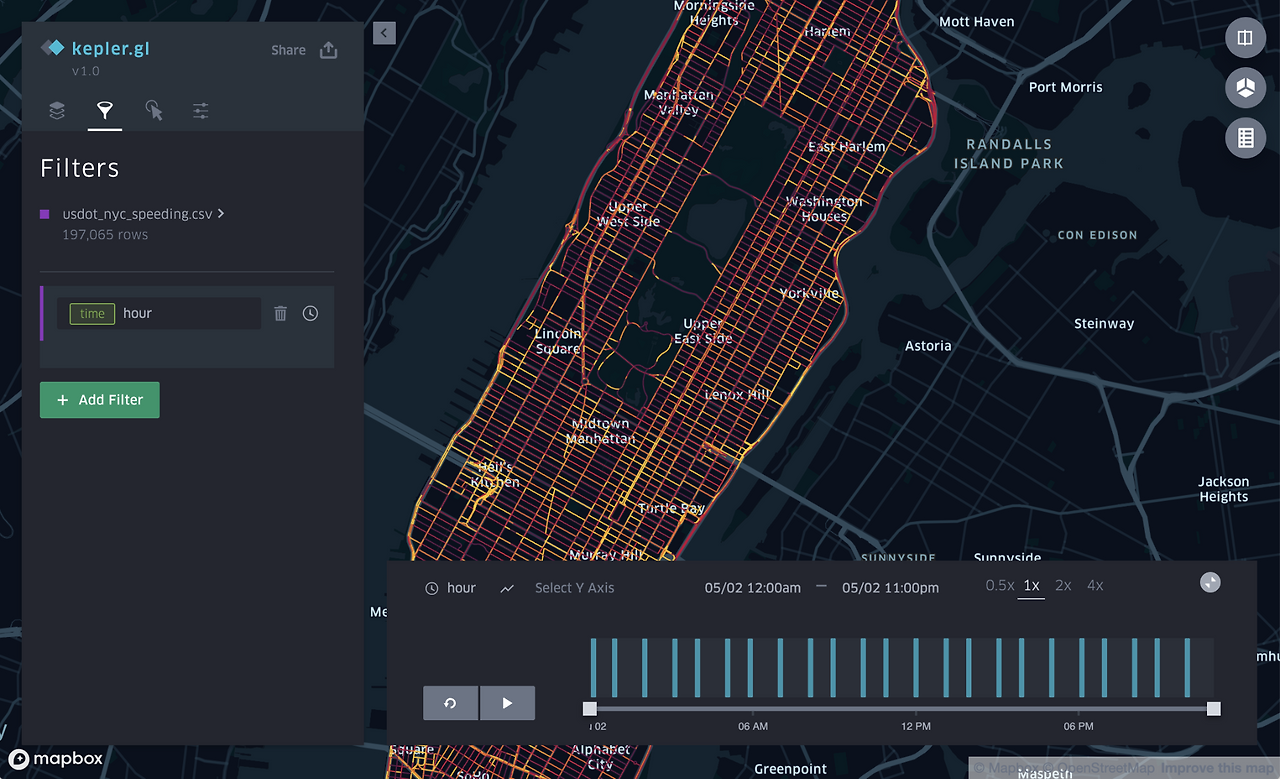Image resolution: width=1280 pixels, height=779 pixels.
Task: Click the Filters panel heading
Action: pyautogui.click(x=80, y=168)
